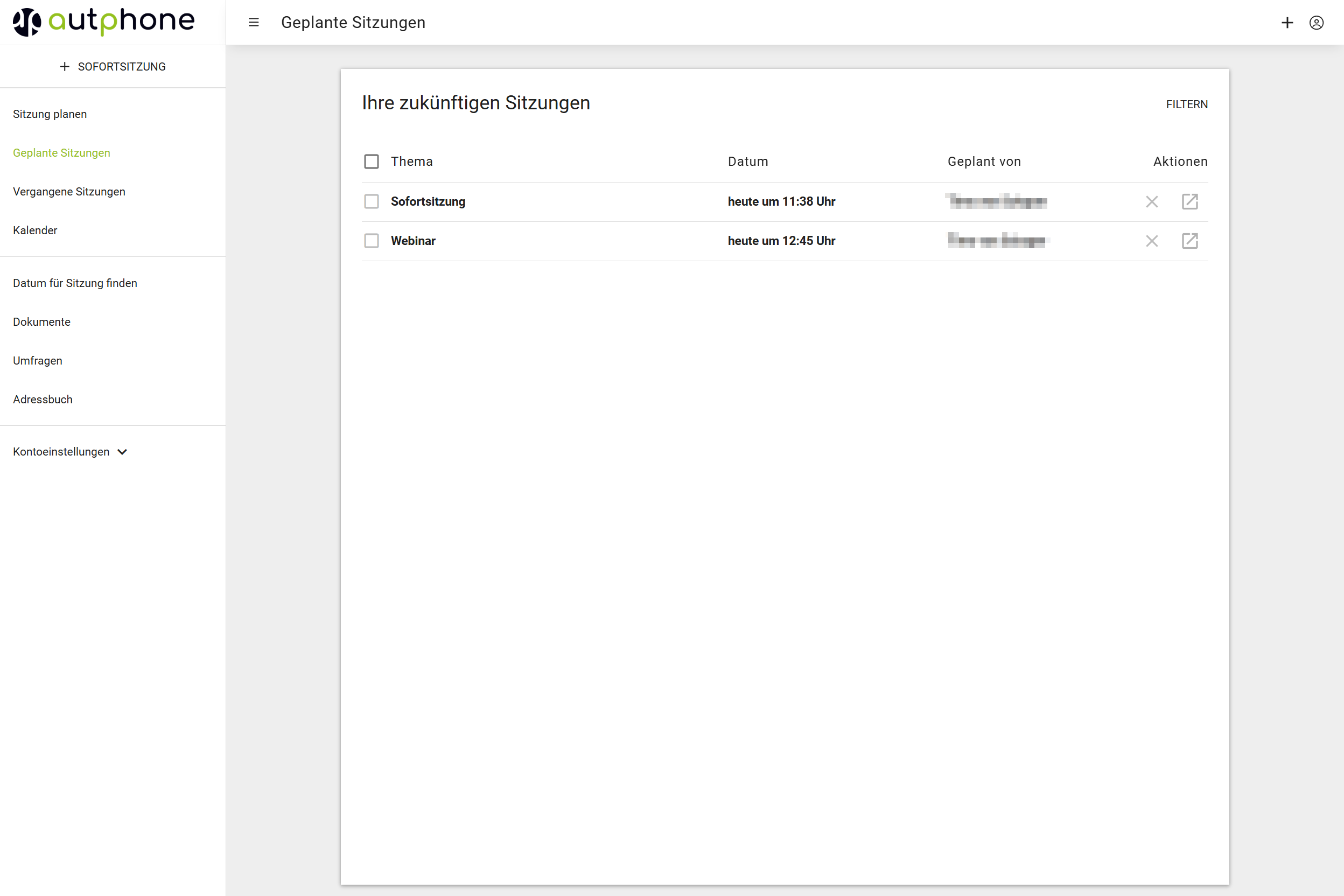Check the Sofortsitzung row checkbox
The width and height of the screenshot is (1344, 896).
coord(372,202)
